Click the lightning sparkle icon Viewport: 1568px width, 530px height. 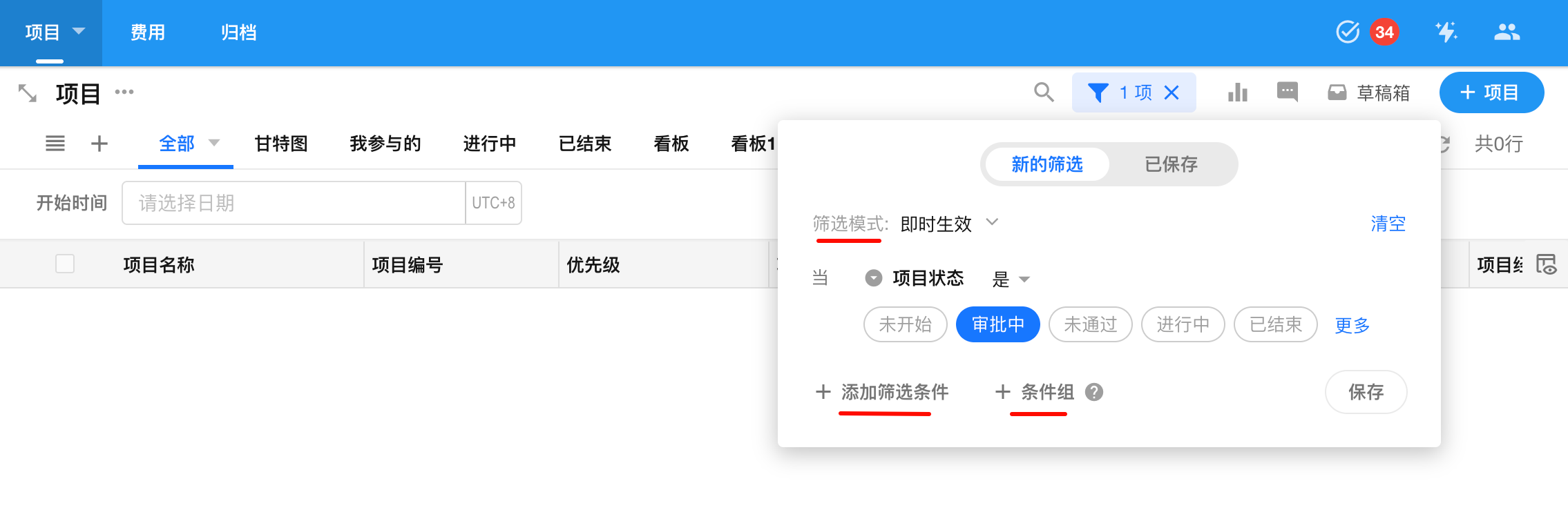click(x=1446, y=32)
